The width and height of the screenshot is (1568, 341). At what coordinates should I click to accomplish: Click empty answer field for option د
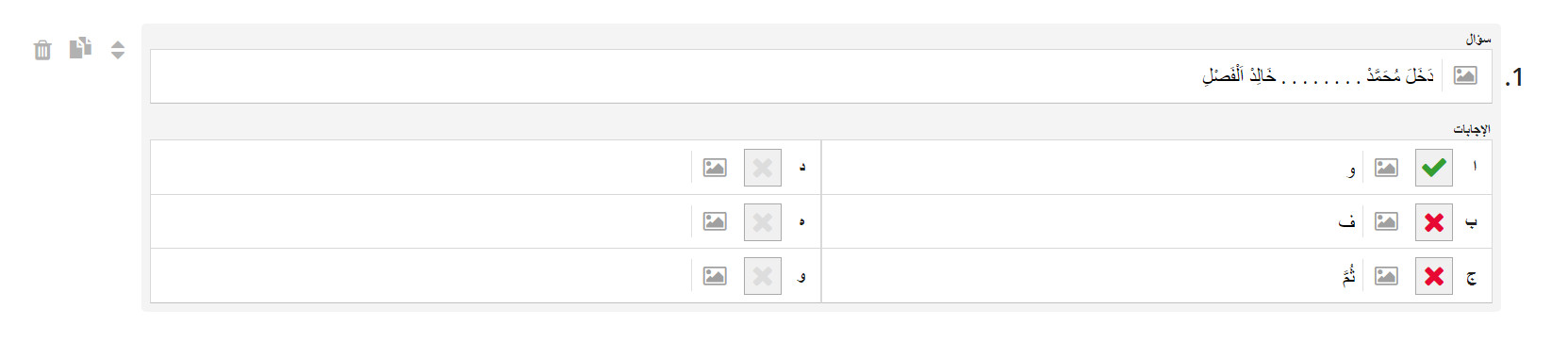421,168
